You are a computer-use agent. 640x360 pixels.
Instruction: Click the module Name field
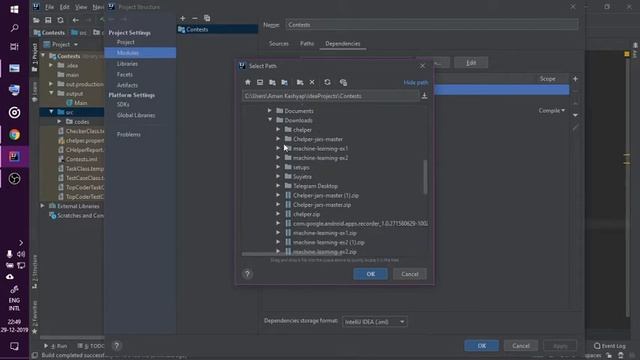431,25
